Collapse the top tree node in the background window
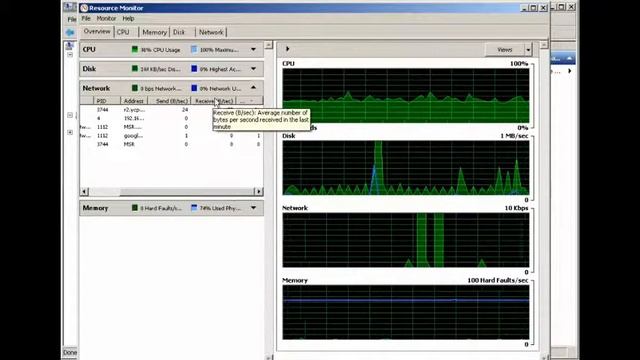The image size is (640, 360). [x=70, y=54]
